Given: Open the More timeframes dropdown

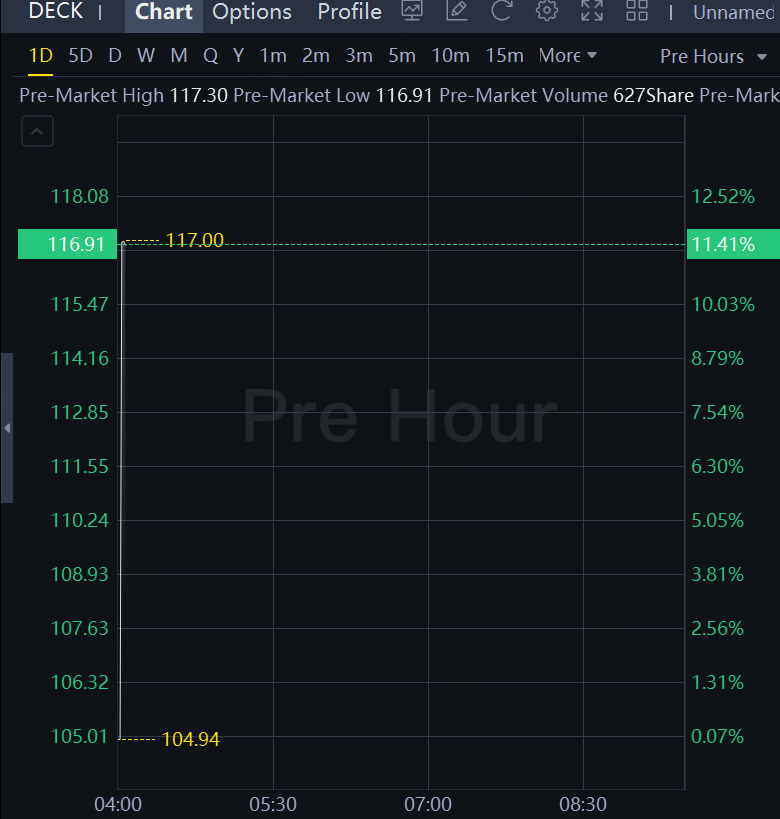Looking at the screenshot, I should click(x=567, y=56).
